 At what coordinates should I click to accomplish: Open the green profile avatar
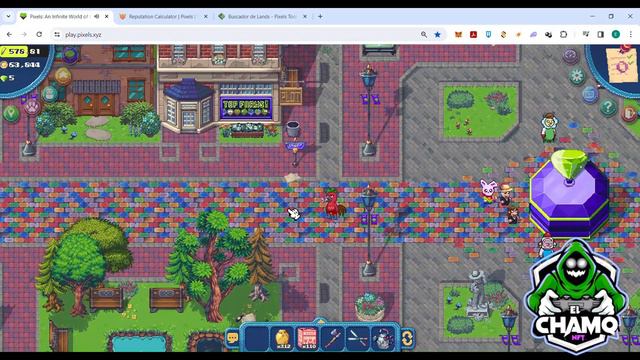coord(616,35)
